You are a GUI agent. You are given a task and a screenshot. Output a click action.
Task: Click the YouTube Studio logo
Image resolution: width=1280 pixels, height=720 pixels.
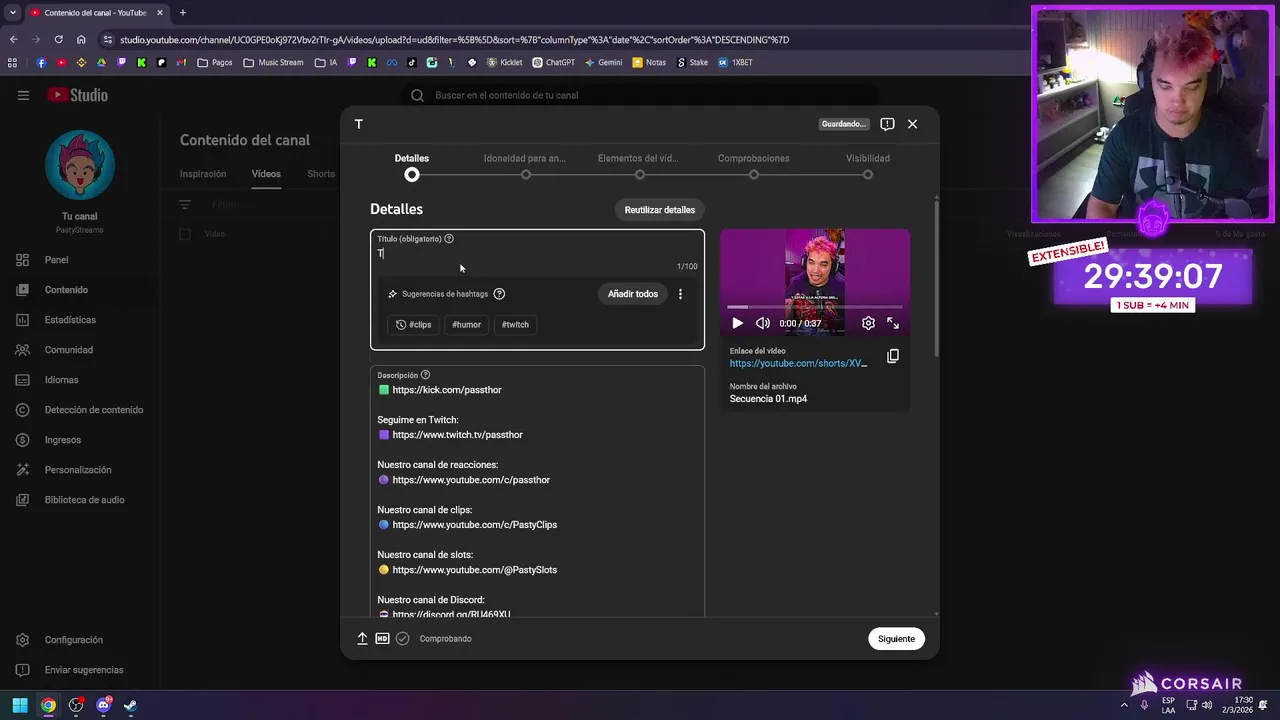[x=77, y=95]
